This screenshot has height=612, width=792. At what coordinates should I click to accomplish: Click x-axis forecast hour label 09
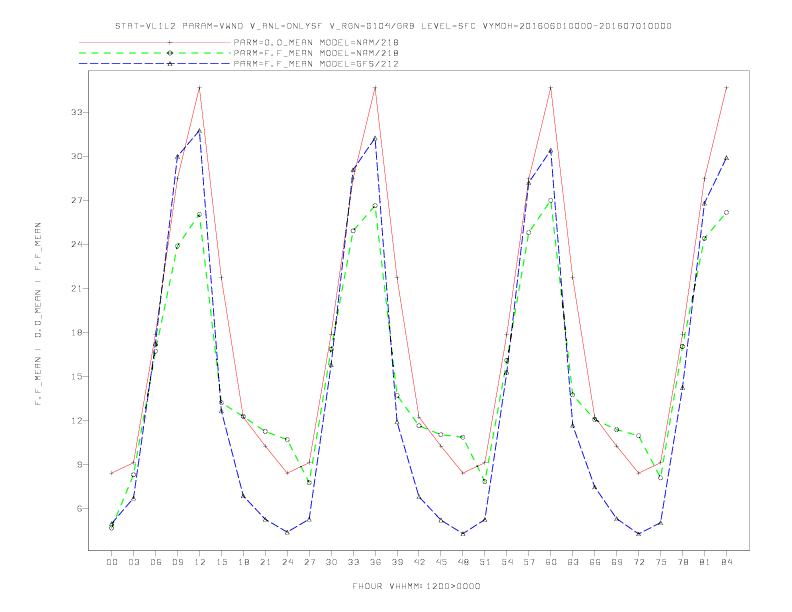[177, 562]
